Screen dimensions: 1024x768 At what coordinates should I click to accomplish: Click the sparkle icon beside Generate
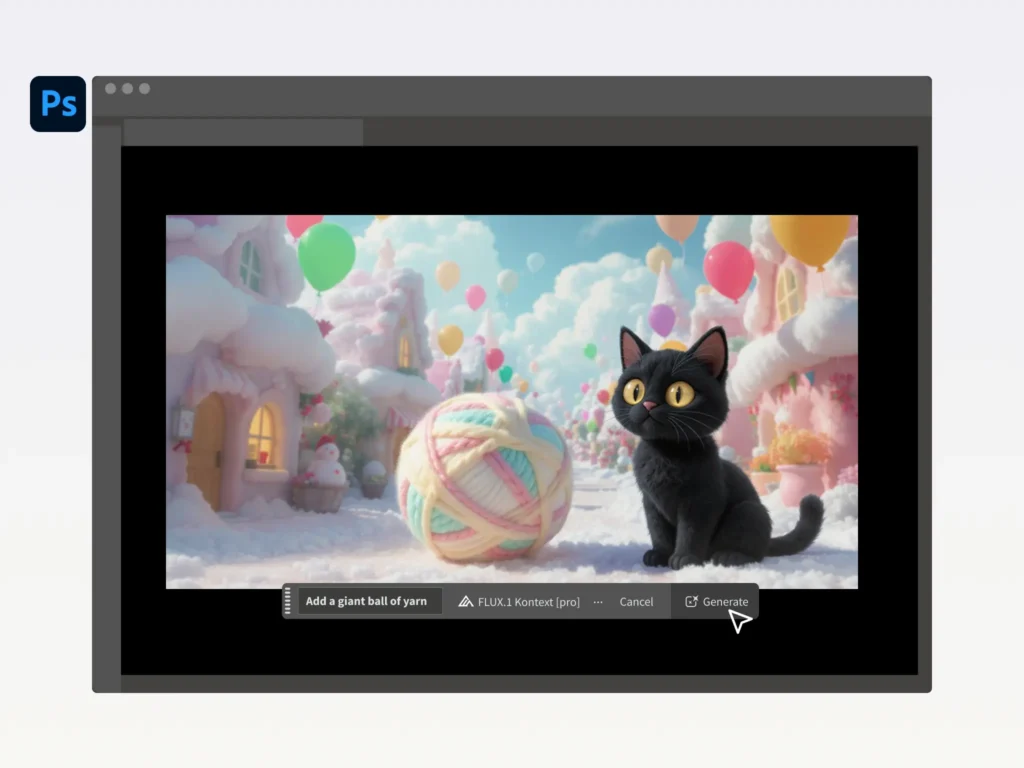pyautogui.click(x=691, y=602)
